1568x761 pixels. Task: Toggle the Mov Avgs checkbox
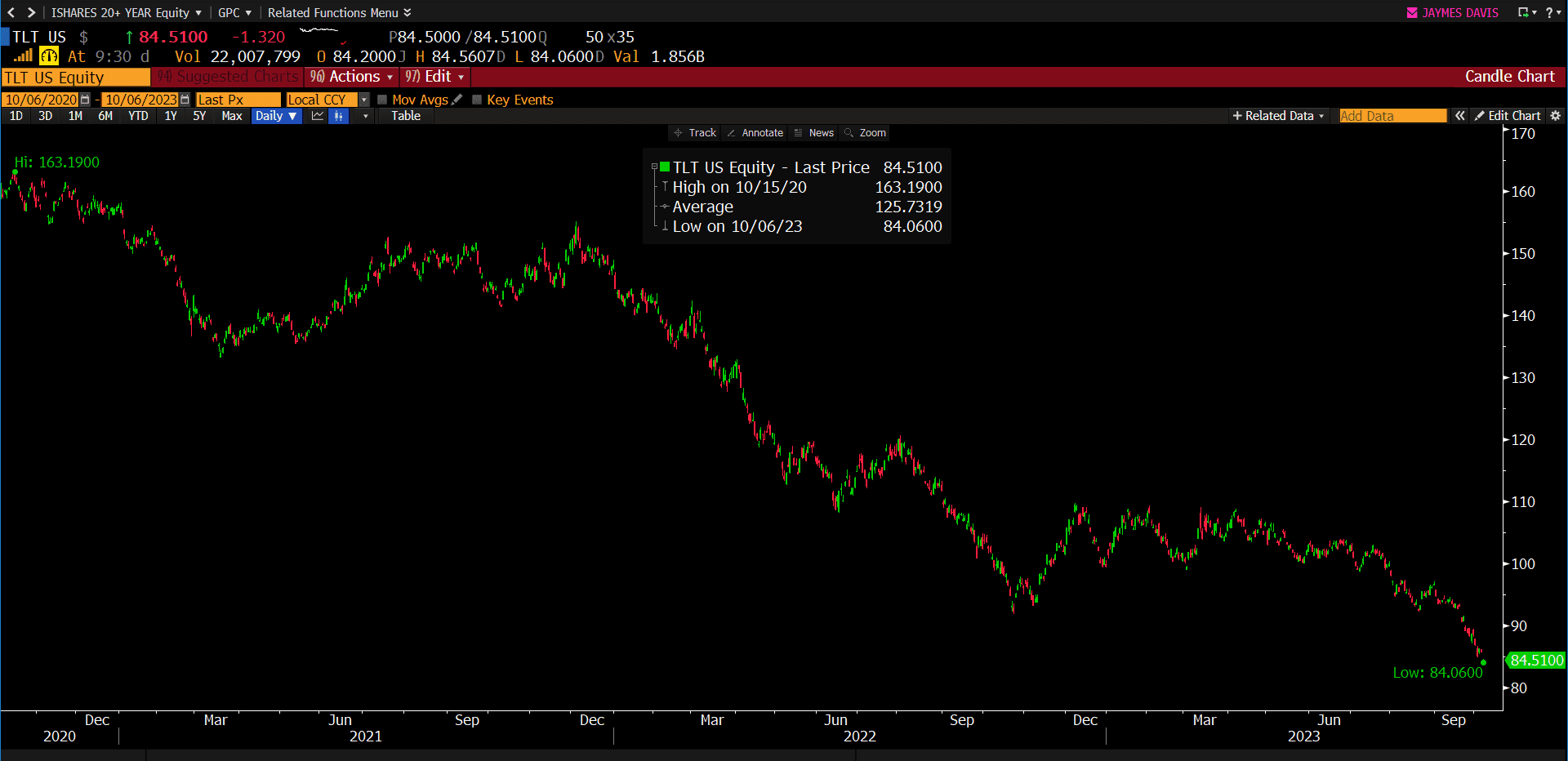[x=382, y=100]
